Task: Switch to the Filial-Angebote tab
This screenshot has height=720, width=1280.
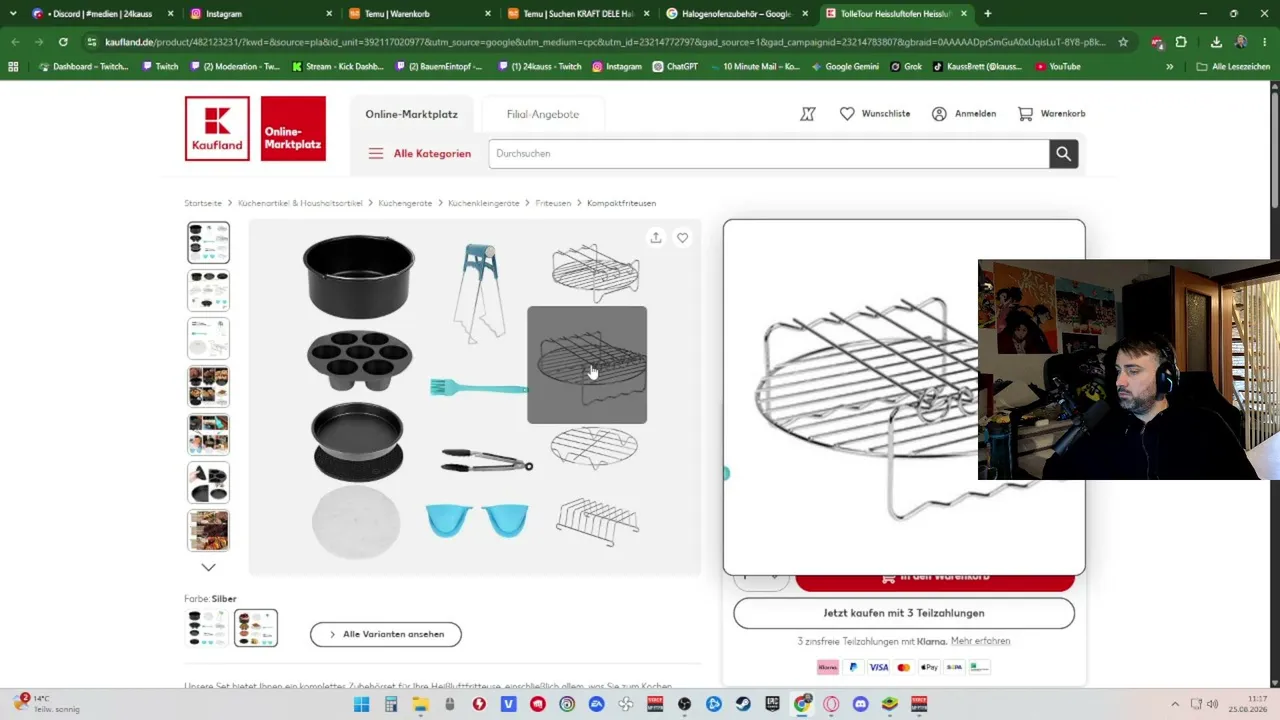Action: [x=543, y=114]
